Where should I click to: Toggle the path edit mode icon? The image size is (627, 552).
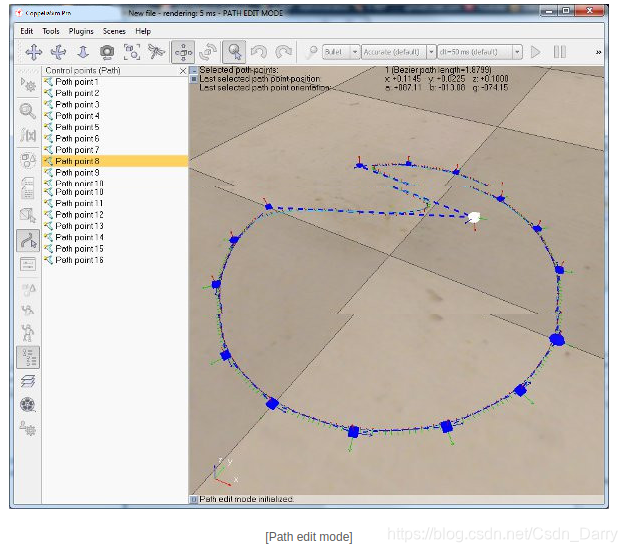click(28, 240)
